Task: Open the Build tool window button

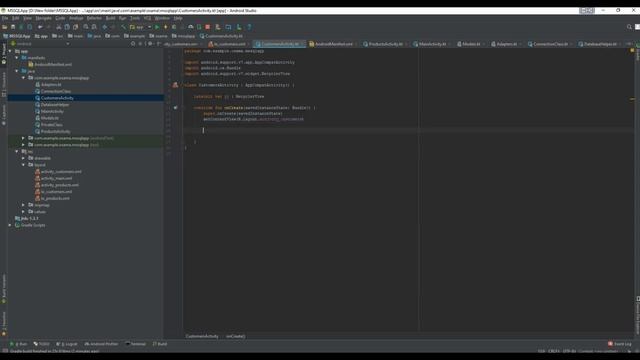Action: point(160,344)
